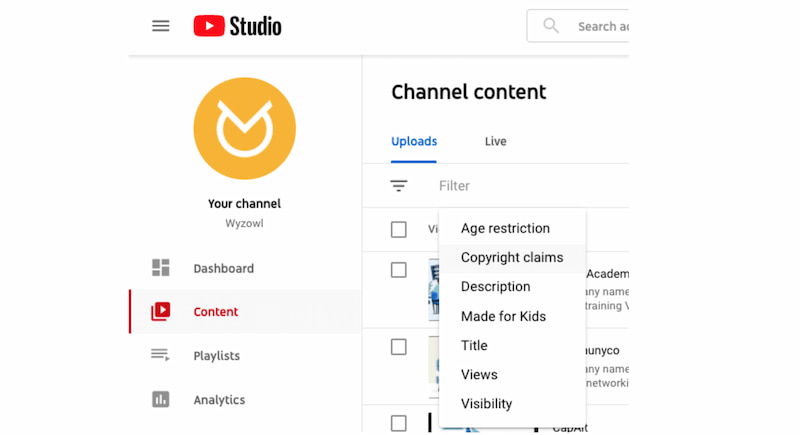Choose Views filter option
This screenshot has height=435, width=800.
click(x=512, y=374)
